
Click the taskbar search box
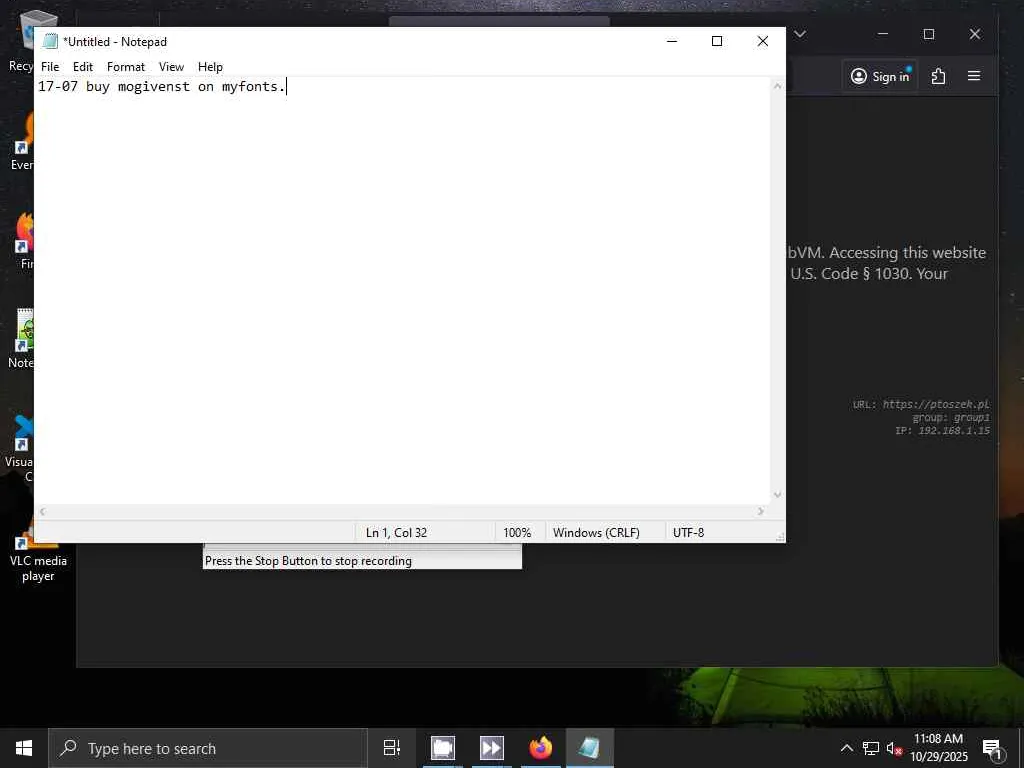(x=208, y=748)
